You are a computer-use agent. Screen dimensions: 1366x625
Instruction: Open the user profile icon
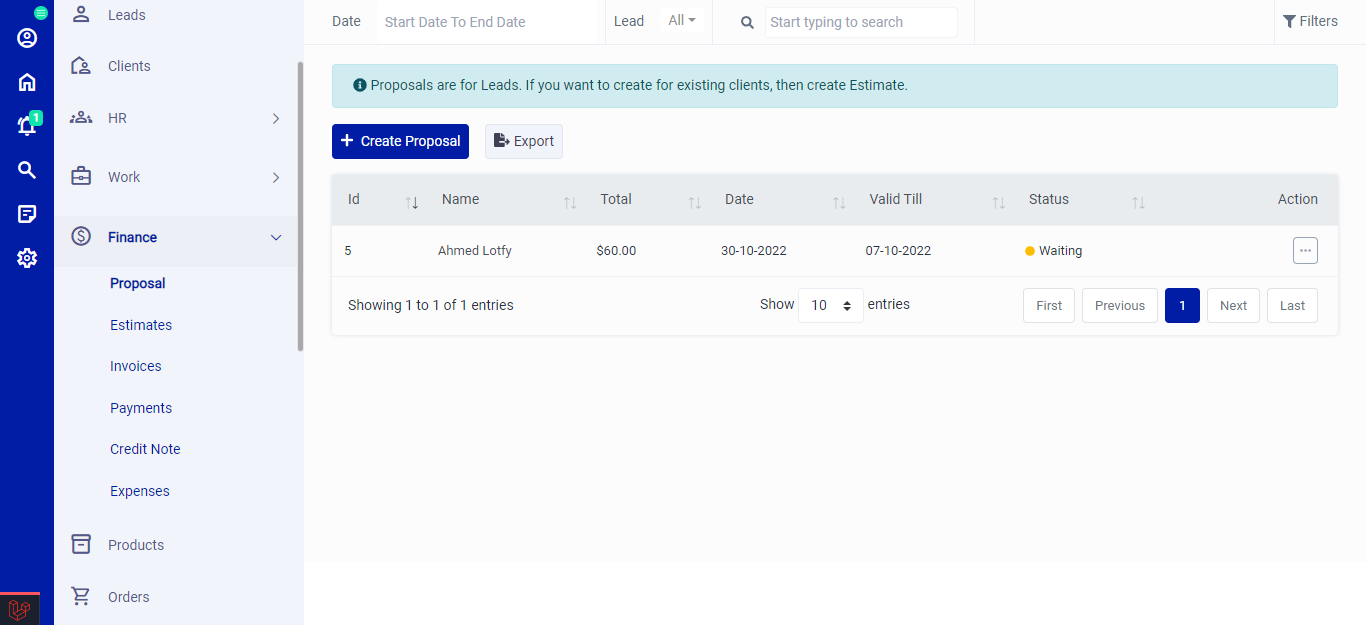click(27, 38)
